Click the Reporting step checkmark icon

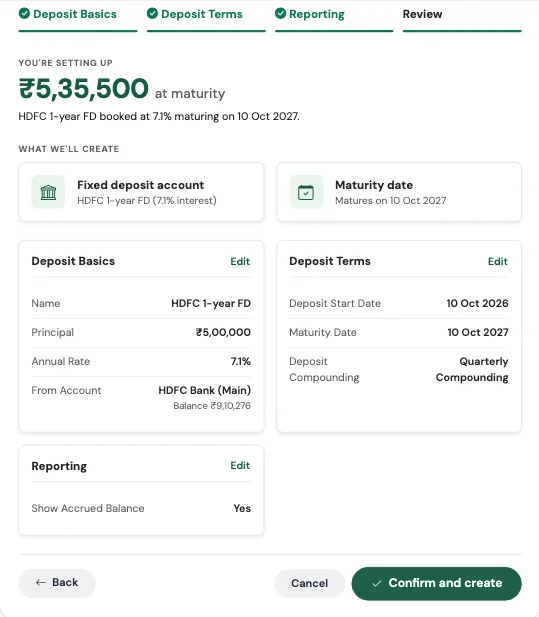click(x=281, y=13)
